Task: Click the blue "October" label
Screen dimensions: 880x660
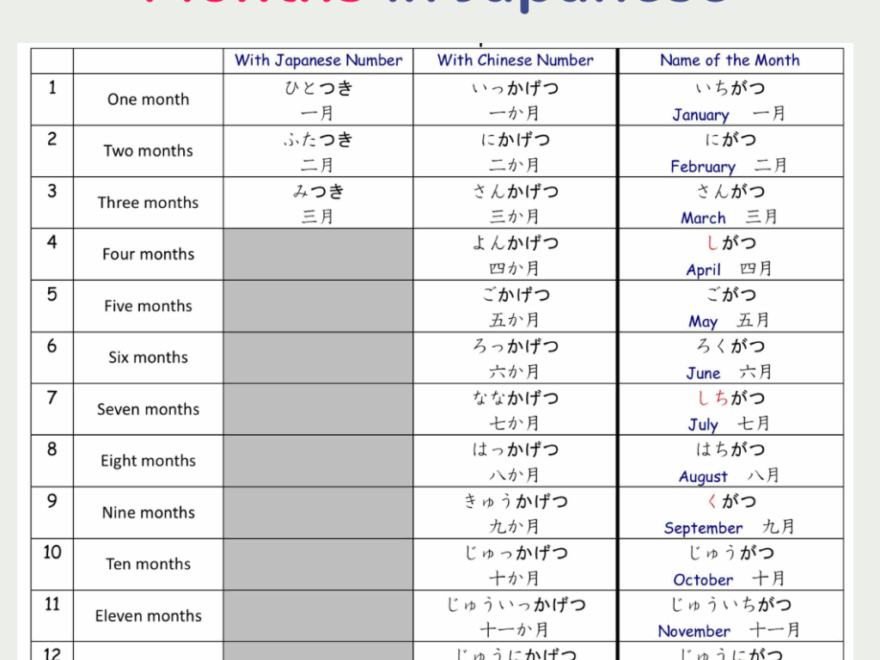Action: [703, 580]
